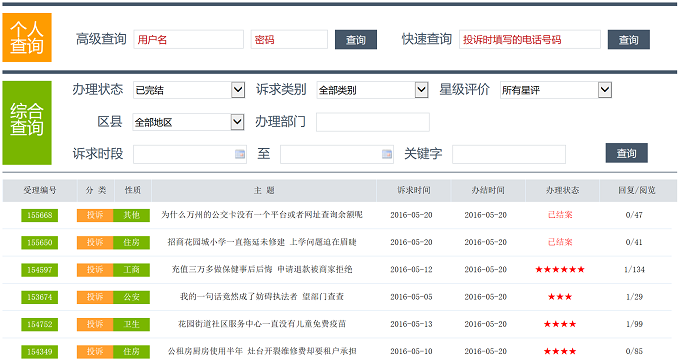The height and width of the screenshot is (360, 680).
Task: Click the 住房 tag in row 155650
Action: point(131,242)
